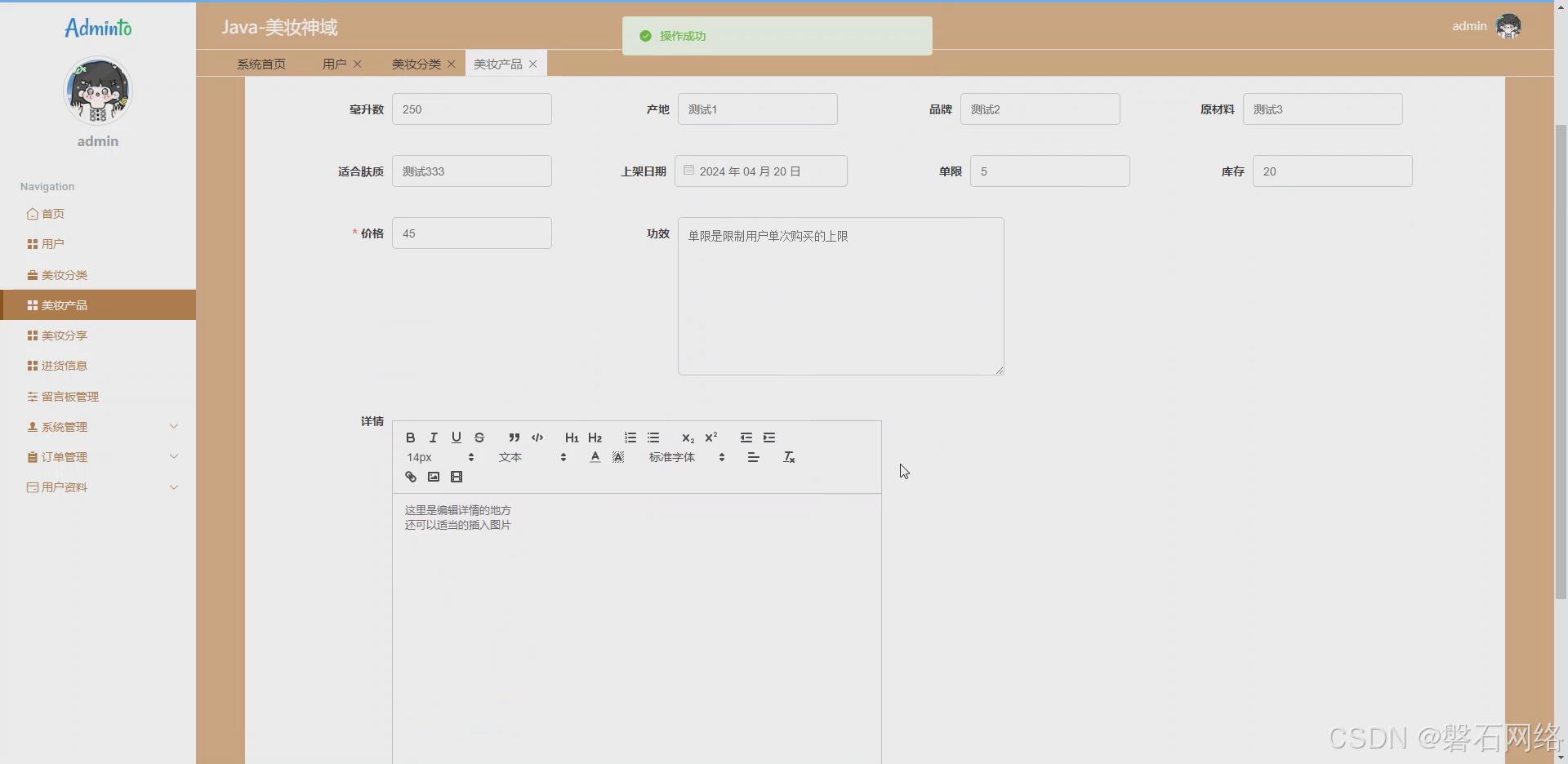Expand the 系统管理 sidebar menu
The image size is (1568, 764).
[65, 426]
